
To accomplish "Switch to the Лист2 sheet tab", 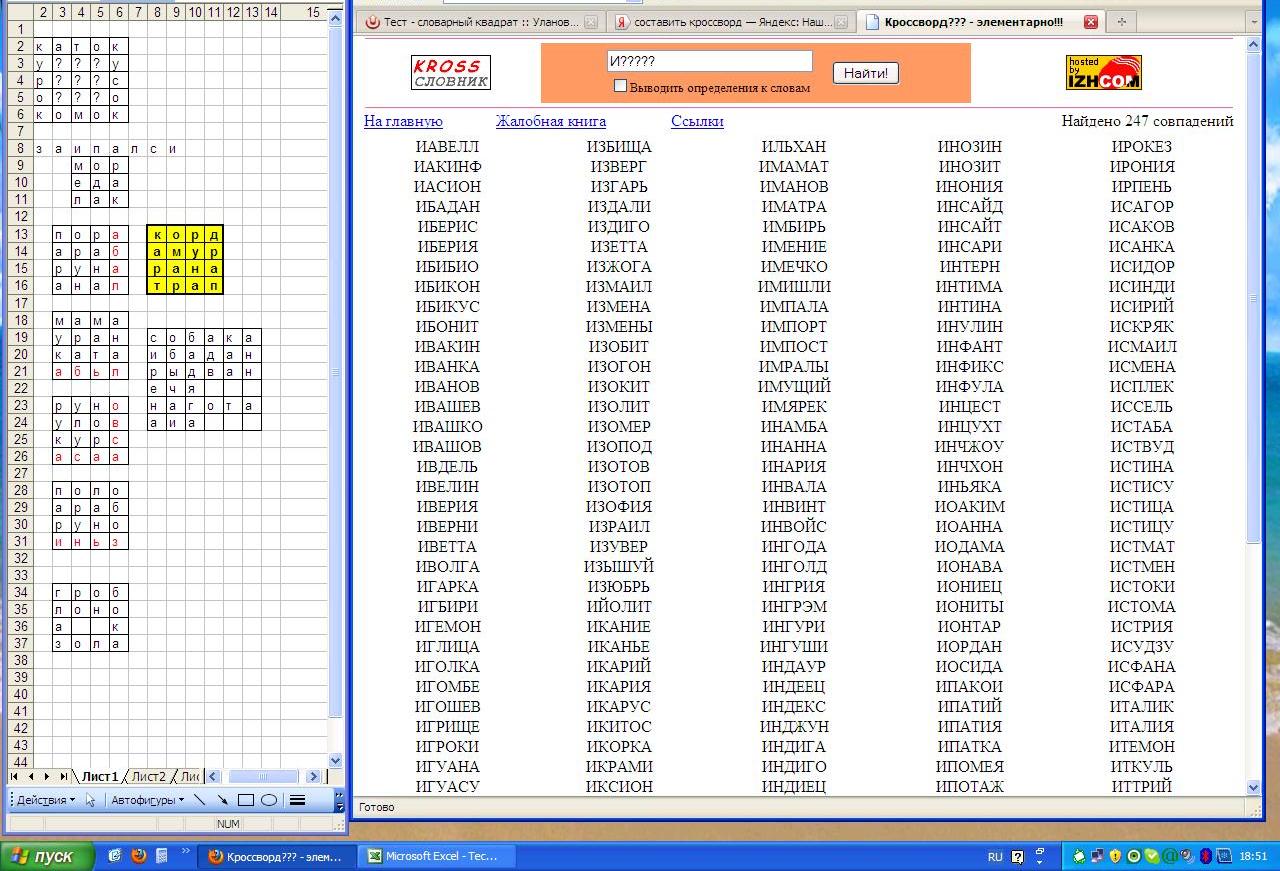I will [149, 776].
